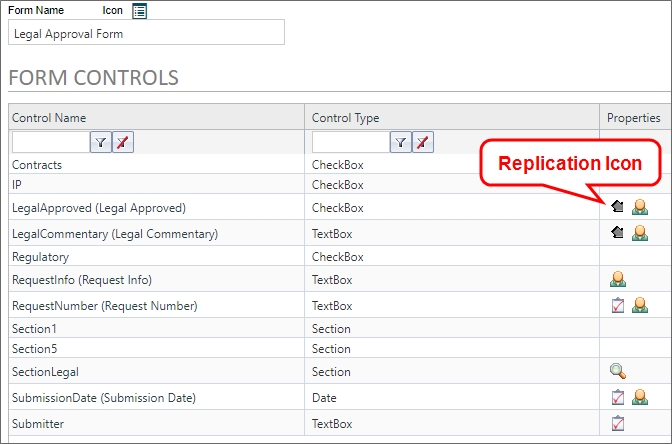Click the user icon in SubmissionDate row
The width and height of the screenshot is (672, 444).
pos(639,397)
